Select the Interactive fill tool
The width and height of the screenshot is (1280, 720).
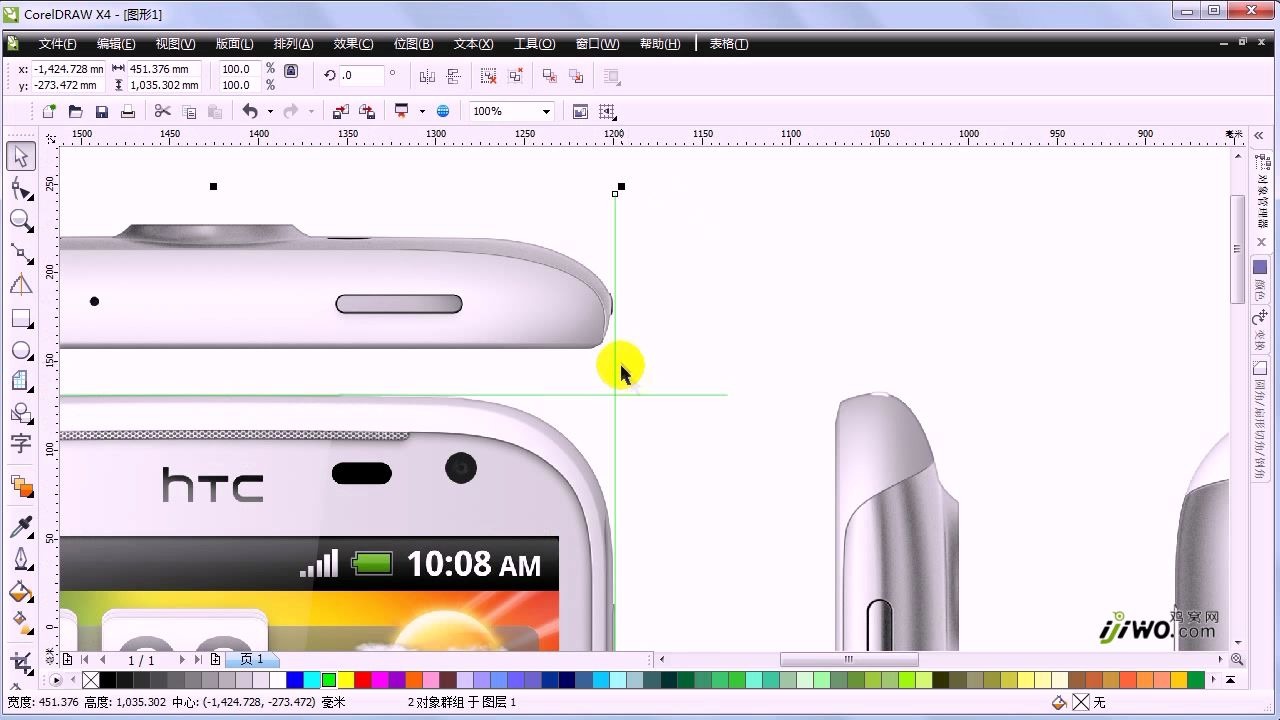21,622
